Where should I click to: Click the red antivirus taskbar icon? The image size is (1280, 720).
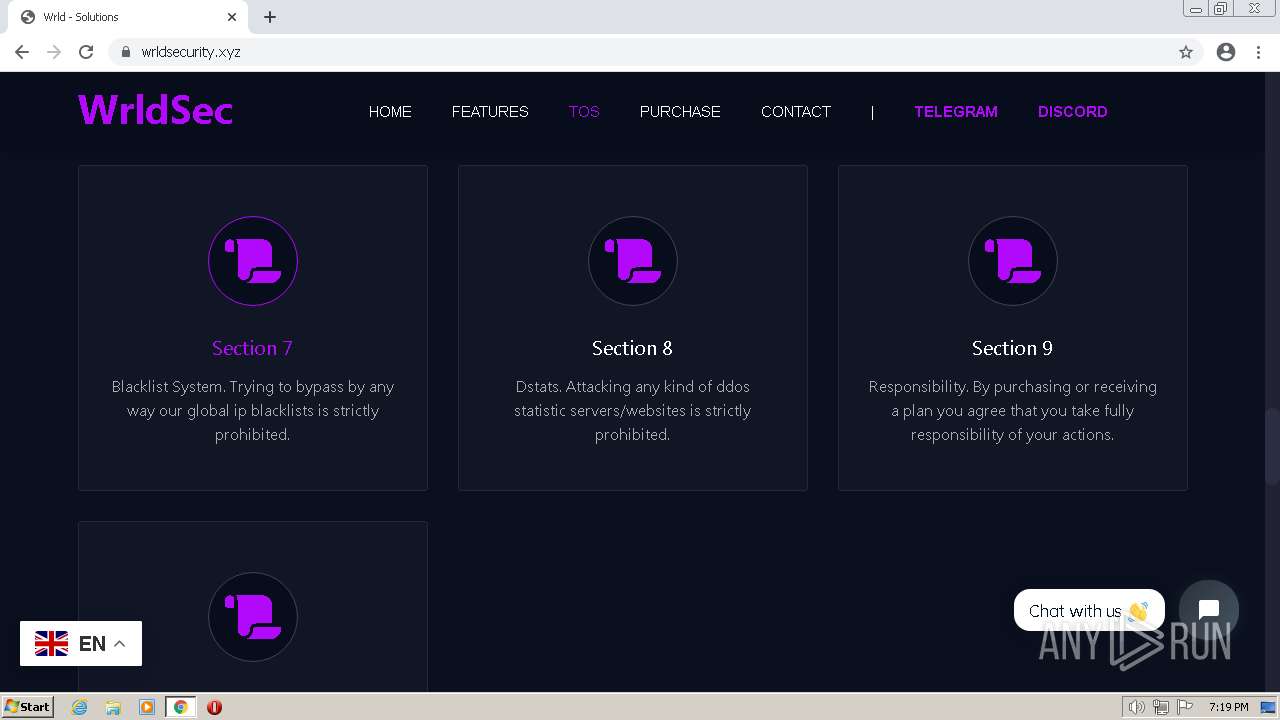pos(214,707)
